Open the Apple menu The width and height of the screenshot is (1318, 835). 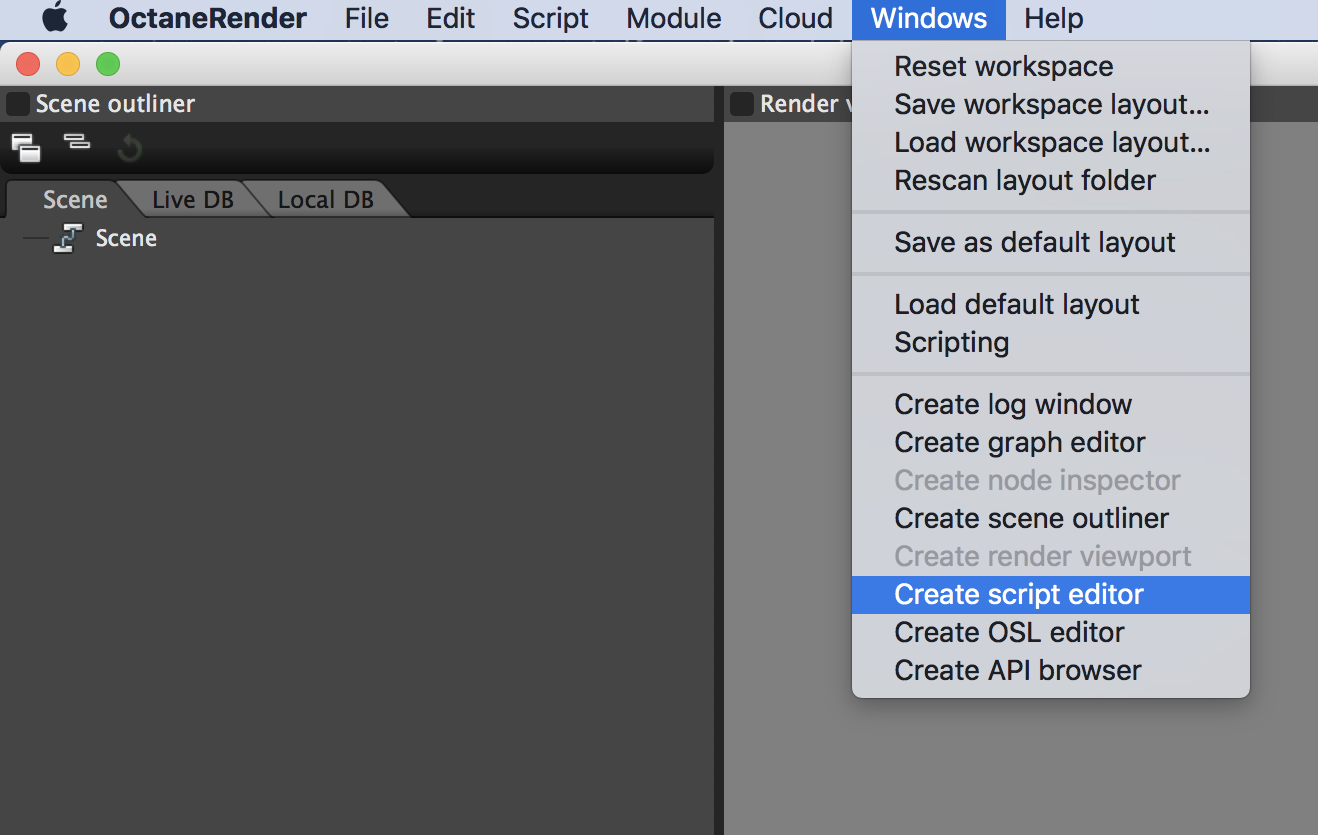coord(55,18)
